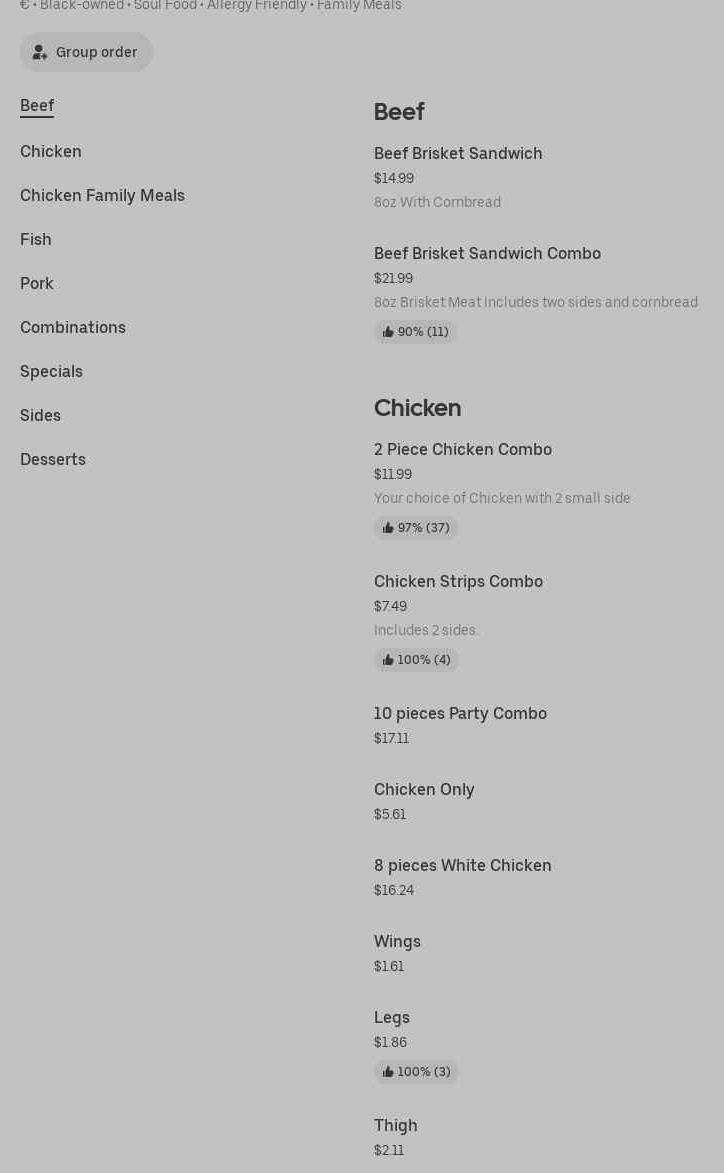The height and width of the screenshot is (1173, 724).
Task: Select the Pork category
Action: [37, 283]
